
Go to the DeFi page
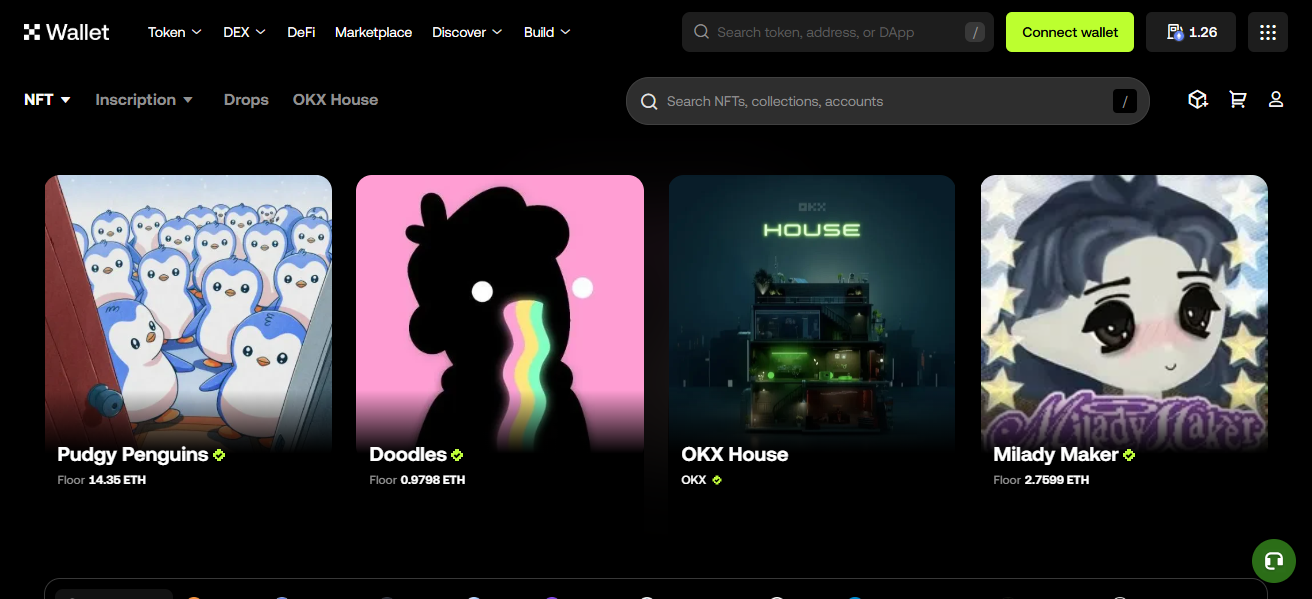pos(301,32)
